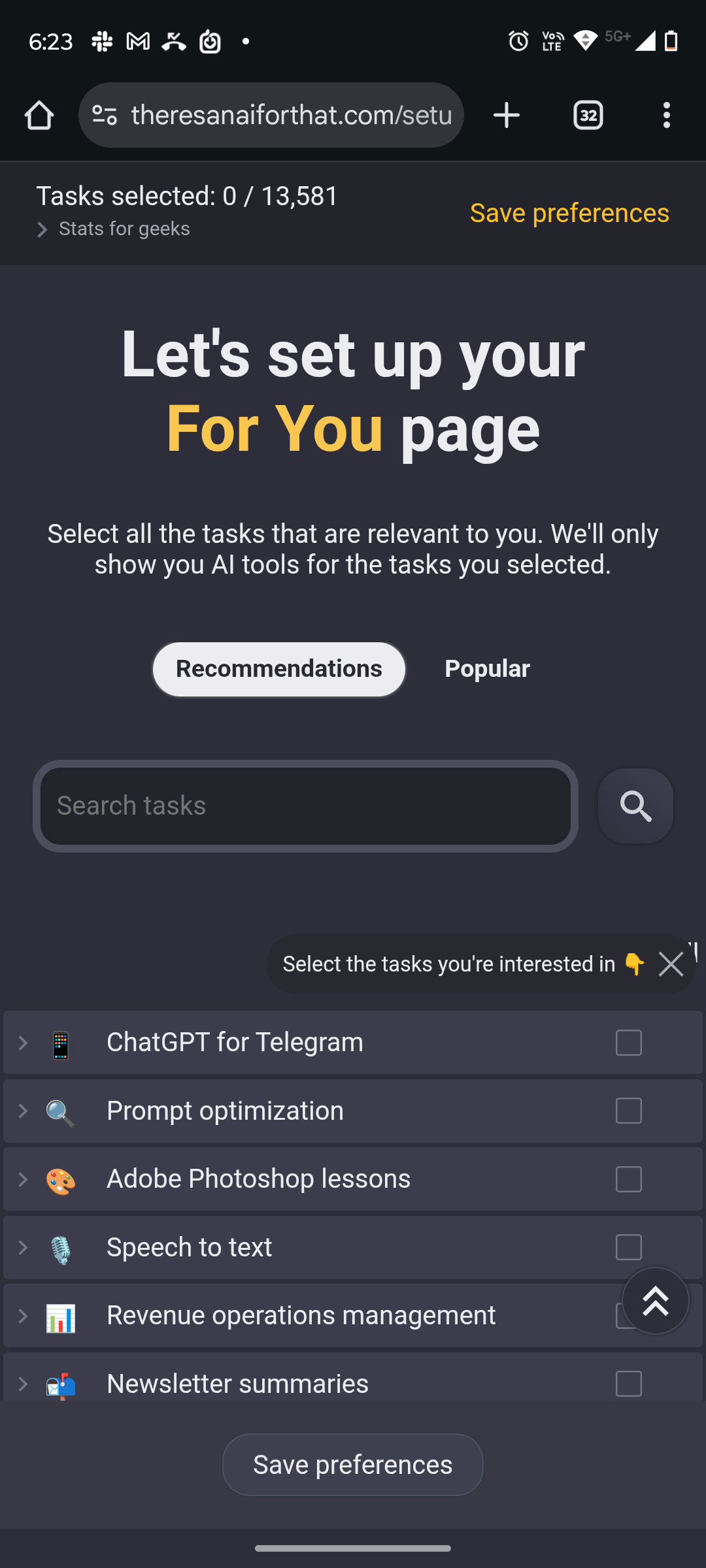This screenshot has height=1568, width=706.
Task: Switch to the Popular tab
Action: [487, 669]
